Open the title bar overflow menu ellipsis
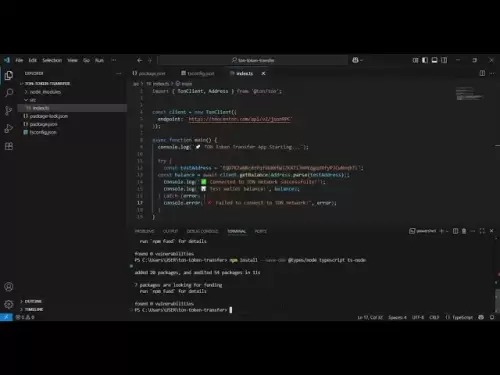500x375 pixels. tap(114, 60)
